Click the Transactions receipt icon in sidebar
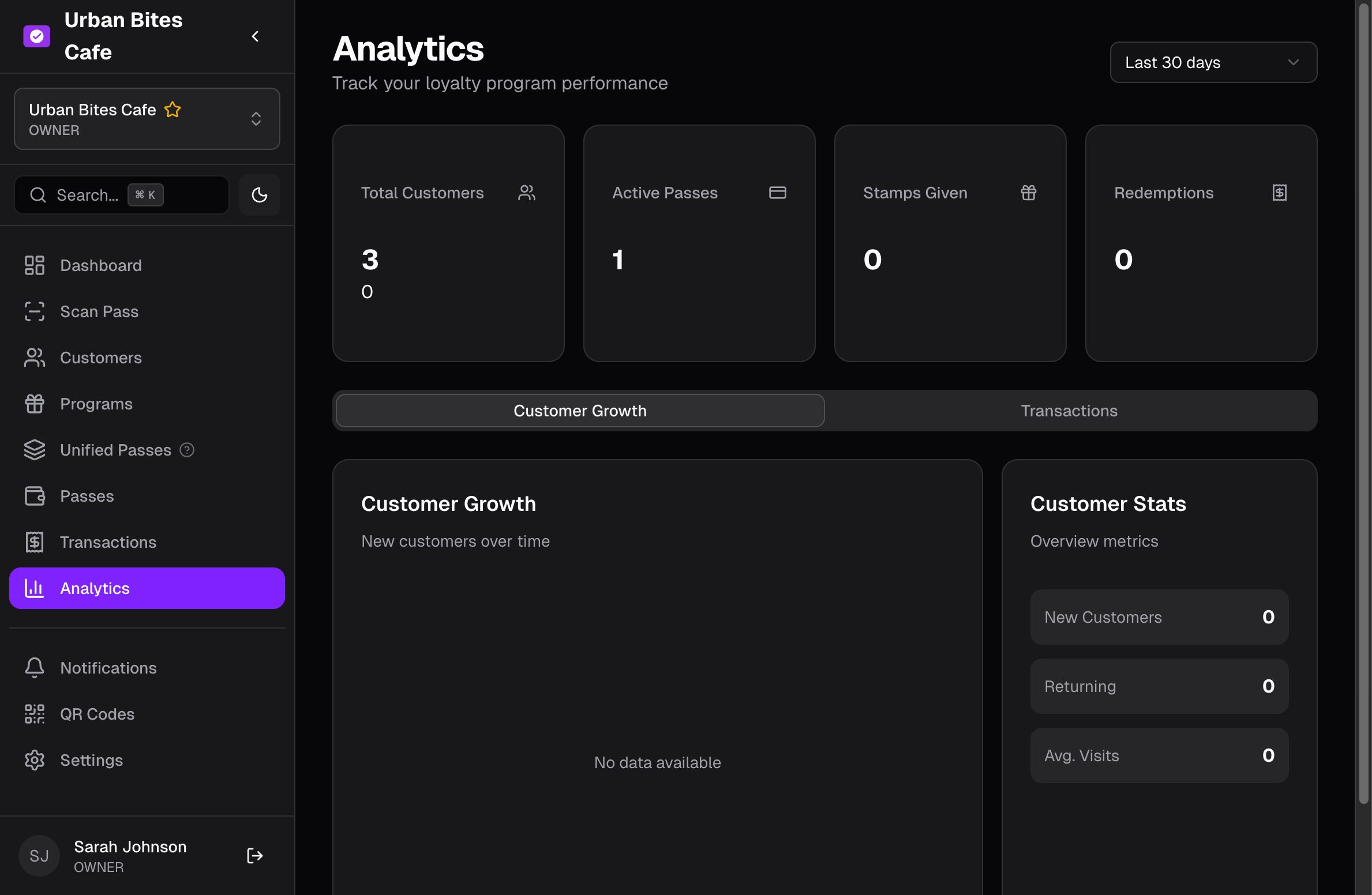1372x895 pixels. coord(35,542)
